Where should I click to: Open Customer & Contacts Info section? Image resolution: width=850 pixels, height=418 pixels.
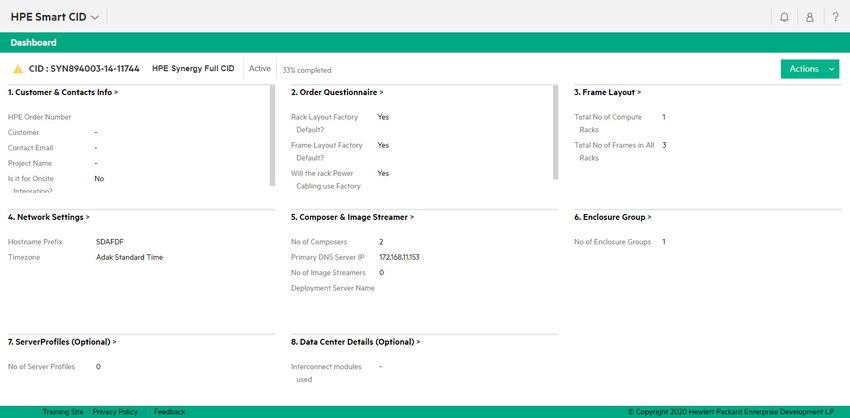coord(63,92)
